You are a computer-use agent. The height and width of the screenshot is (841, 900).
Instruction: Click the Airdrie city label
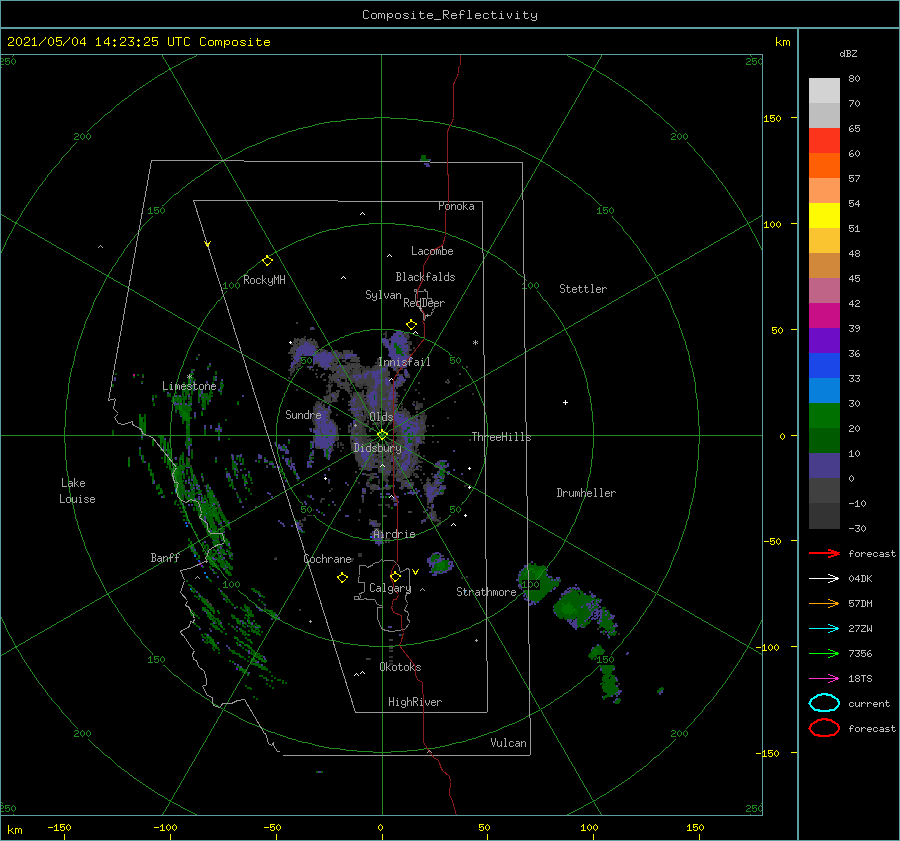[394, 534]
